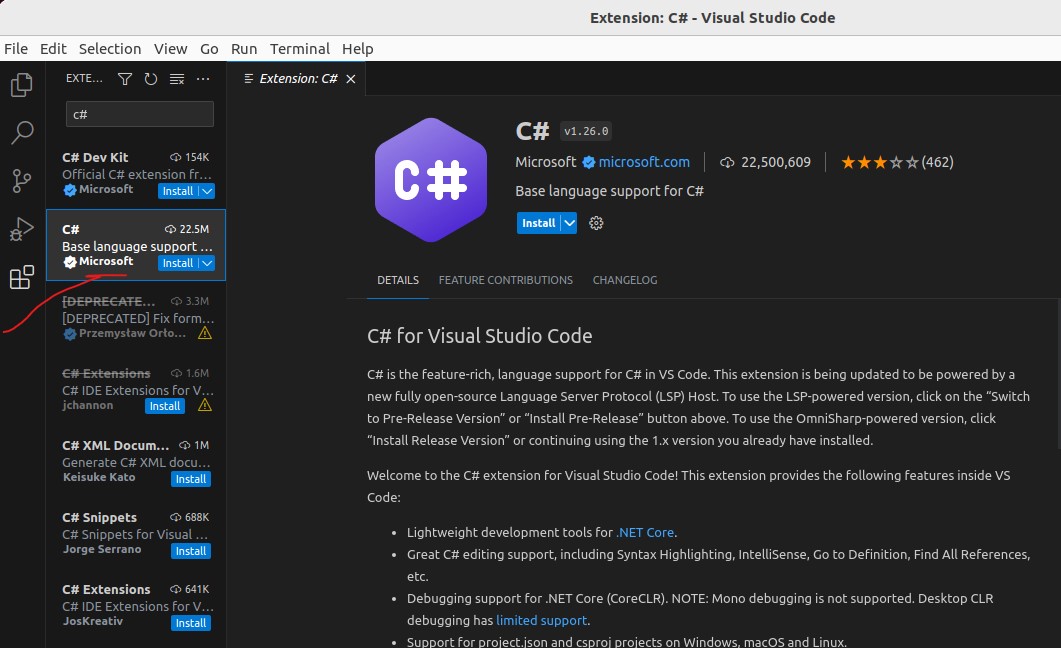Viewport: 1061px width, 648px height.
Task: Click the extensions search box containing c#
Action: (139, 114)
